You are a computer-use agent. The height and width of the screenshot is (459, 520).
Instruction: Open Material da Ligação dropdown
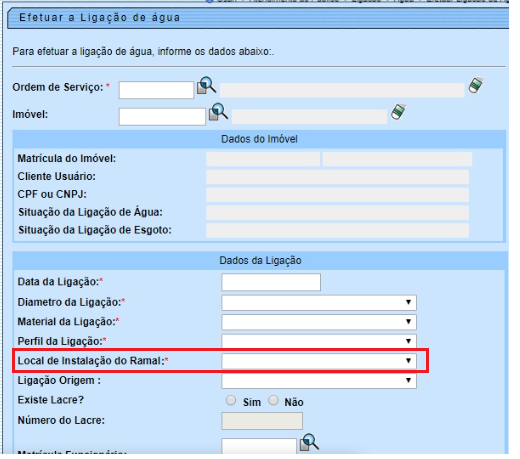click(319, 322)
